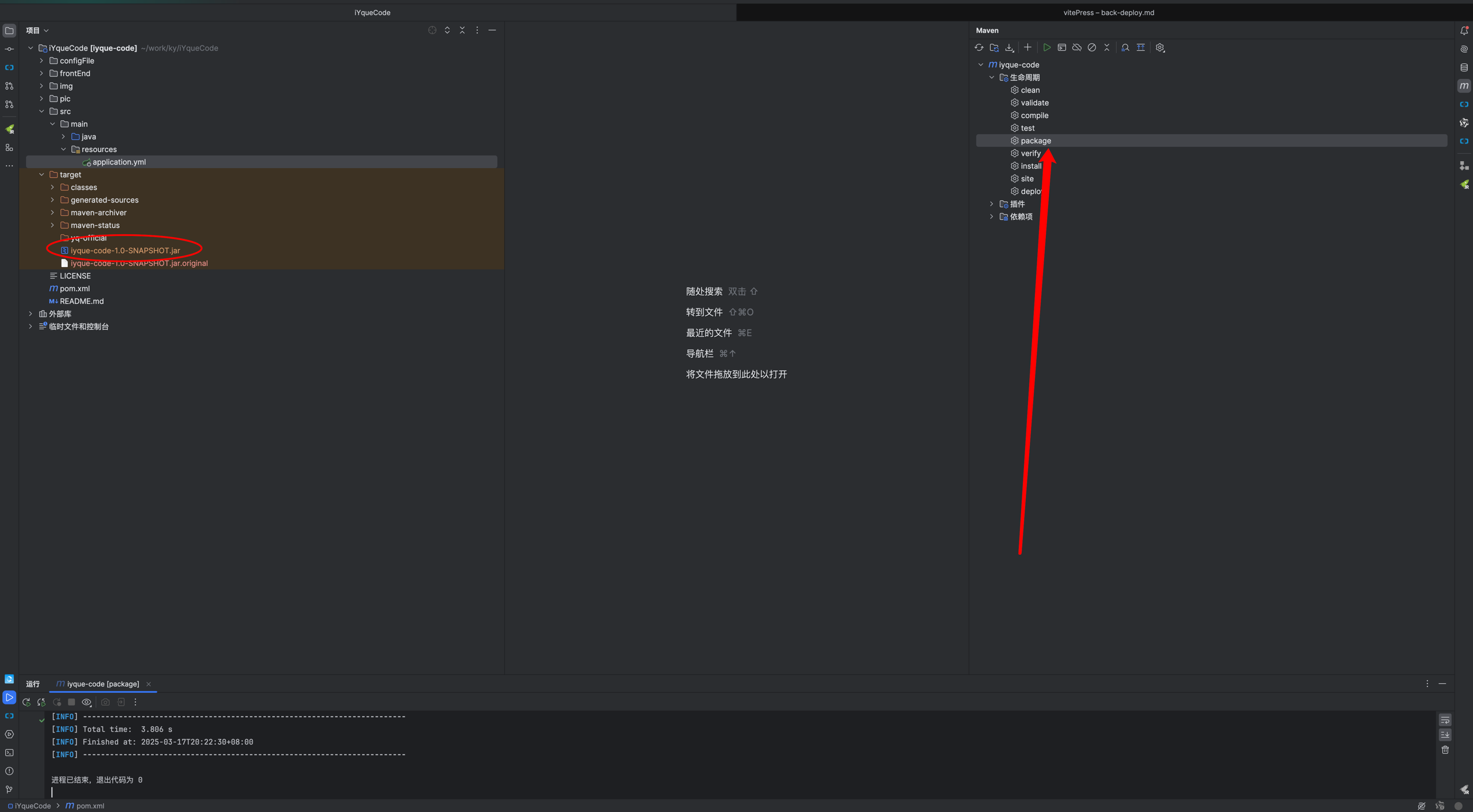Click the stop process button
The height and width of the screenshot is (812, 1473).
[71, 702]
